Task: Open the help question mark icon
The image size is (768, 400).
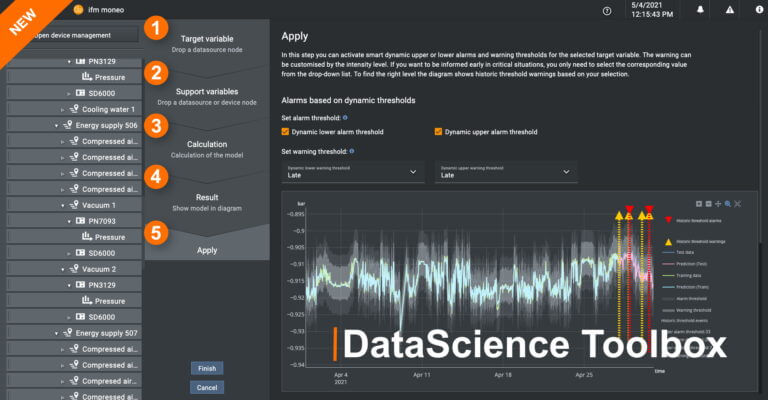Action: [608, 10]
